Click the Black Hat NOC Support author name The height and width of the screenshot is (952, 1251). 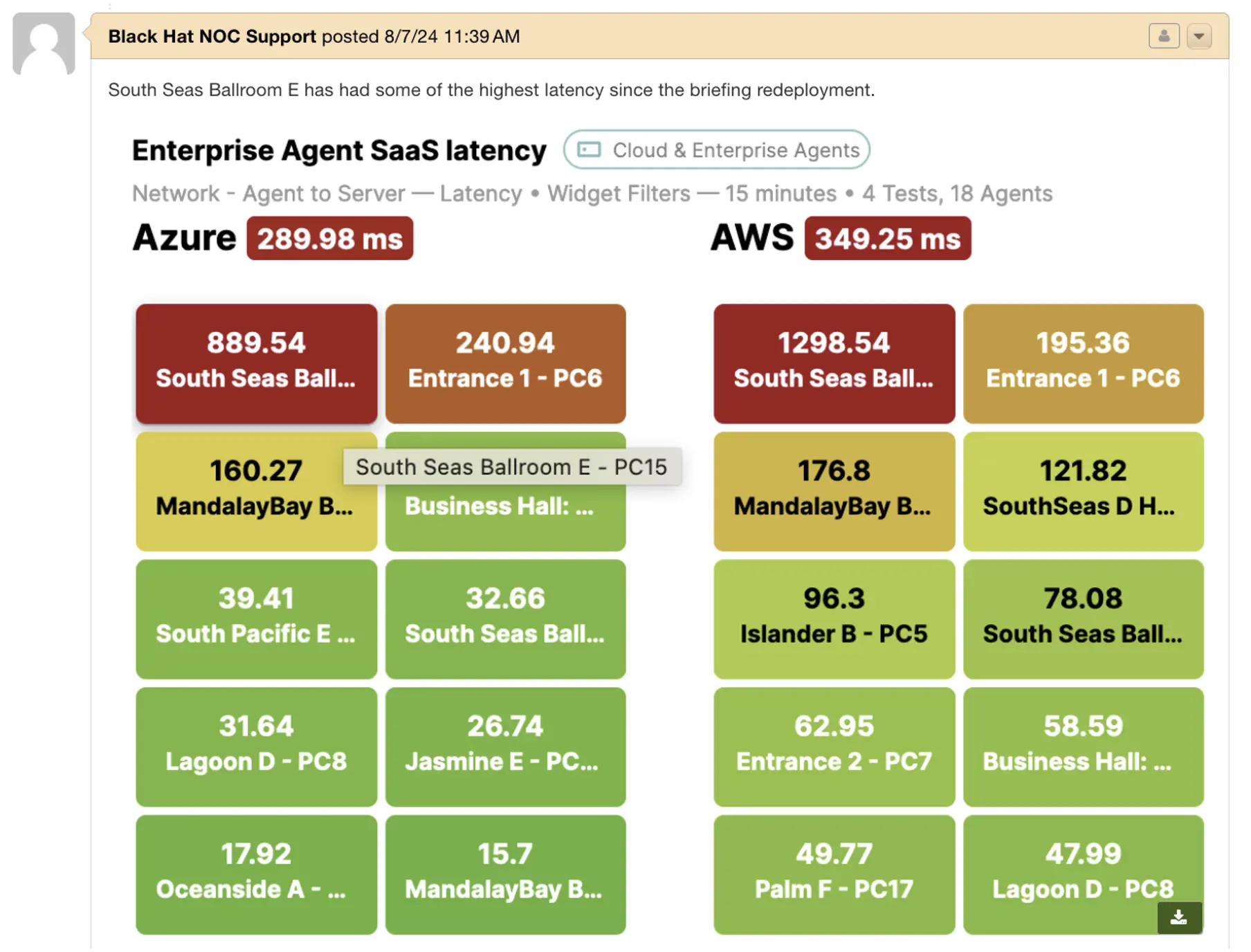click(212, 36)
